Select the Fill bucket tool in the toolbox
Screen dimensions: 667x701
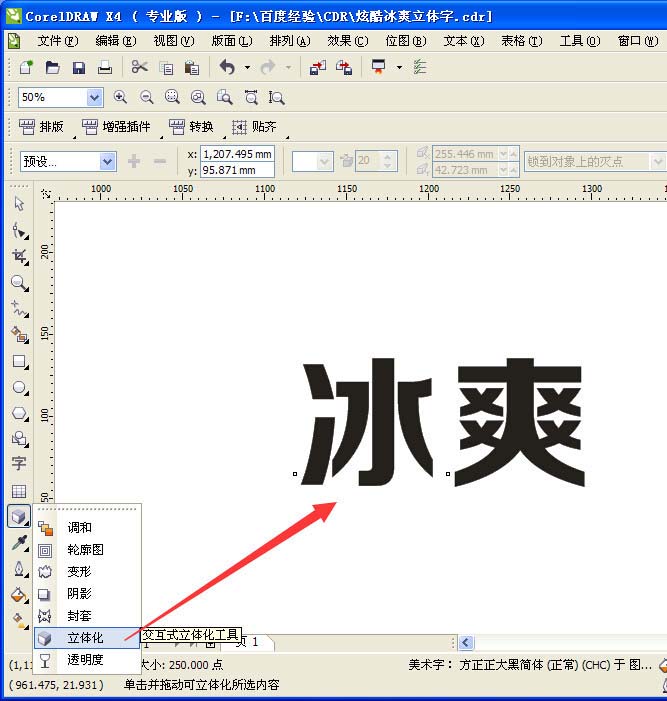point(20,595)
